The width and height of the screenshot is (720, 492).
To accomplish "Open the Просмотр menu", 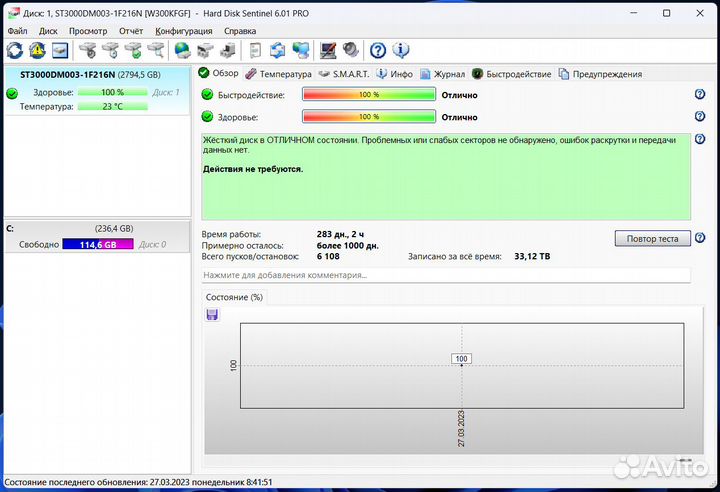I will [88, 31].
